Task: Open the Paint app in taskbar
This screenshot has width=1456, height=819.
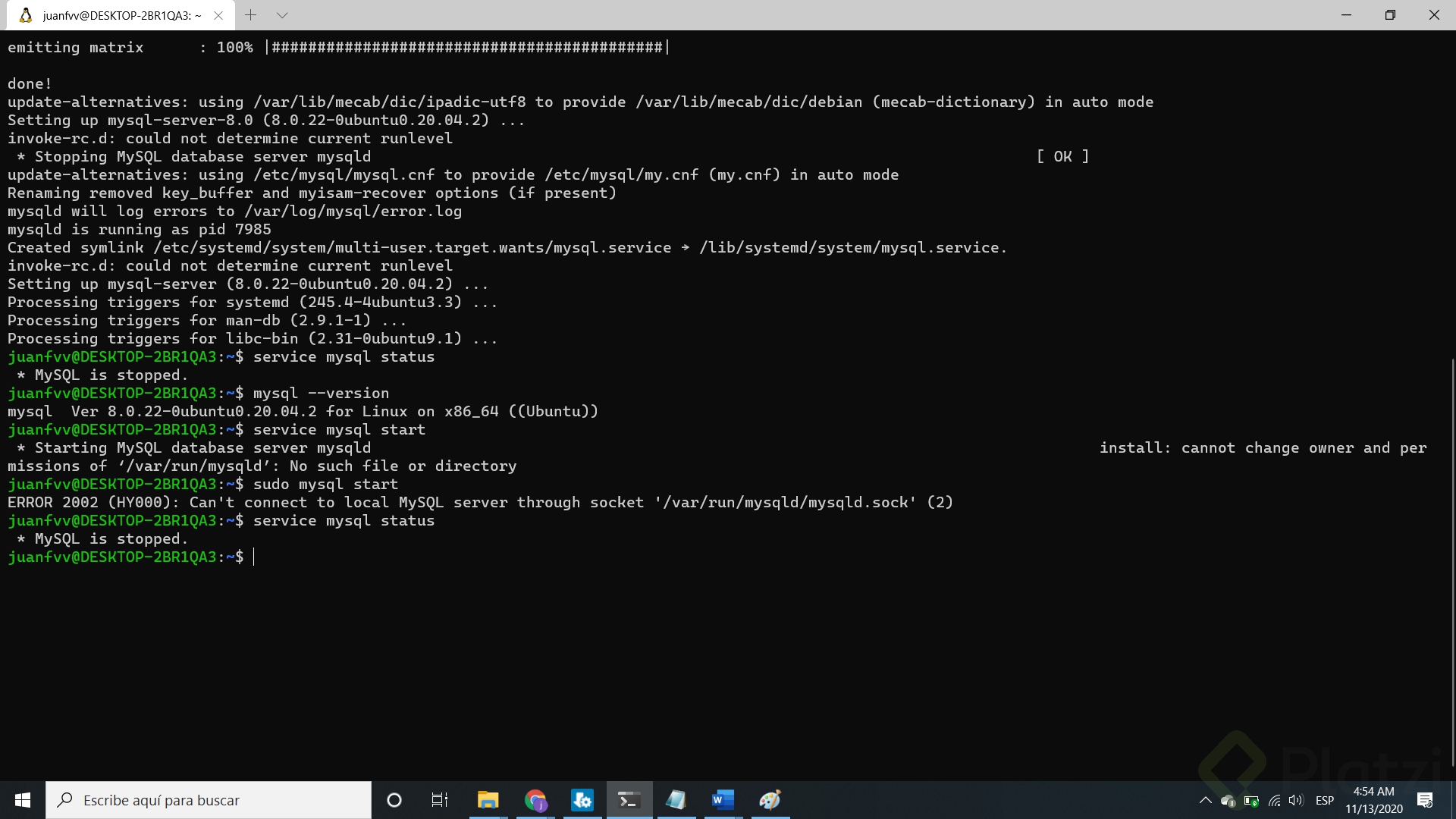Action: [770, 800]
